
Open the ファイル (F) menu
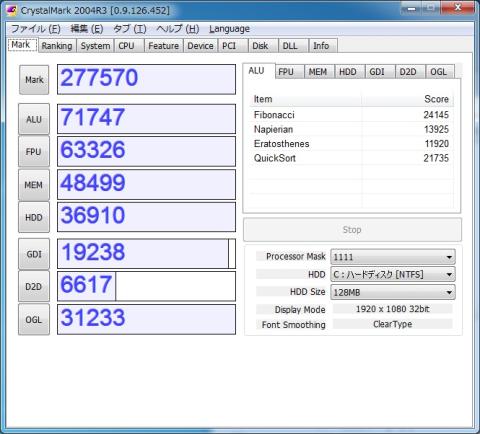click(36, 29)
